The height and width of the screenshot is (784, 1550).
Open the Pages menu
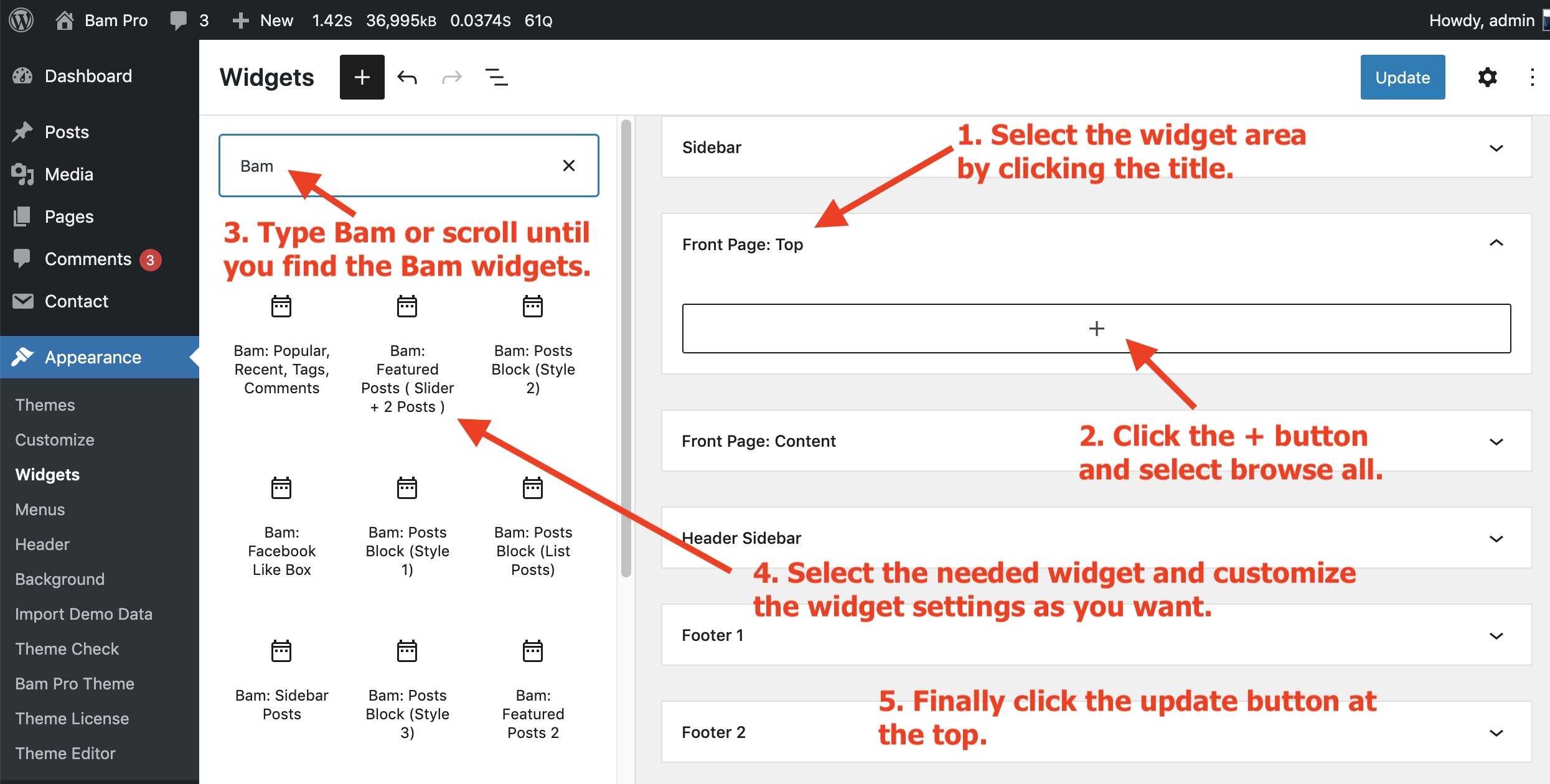(100, 217)
